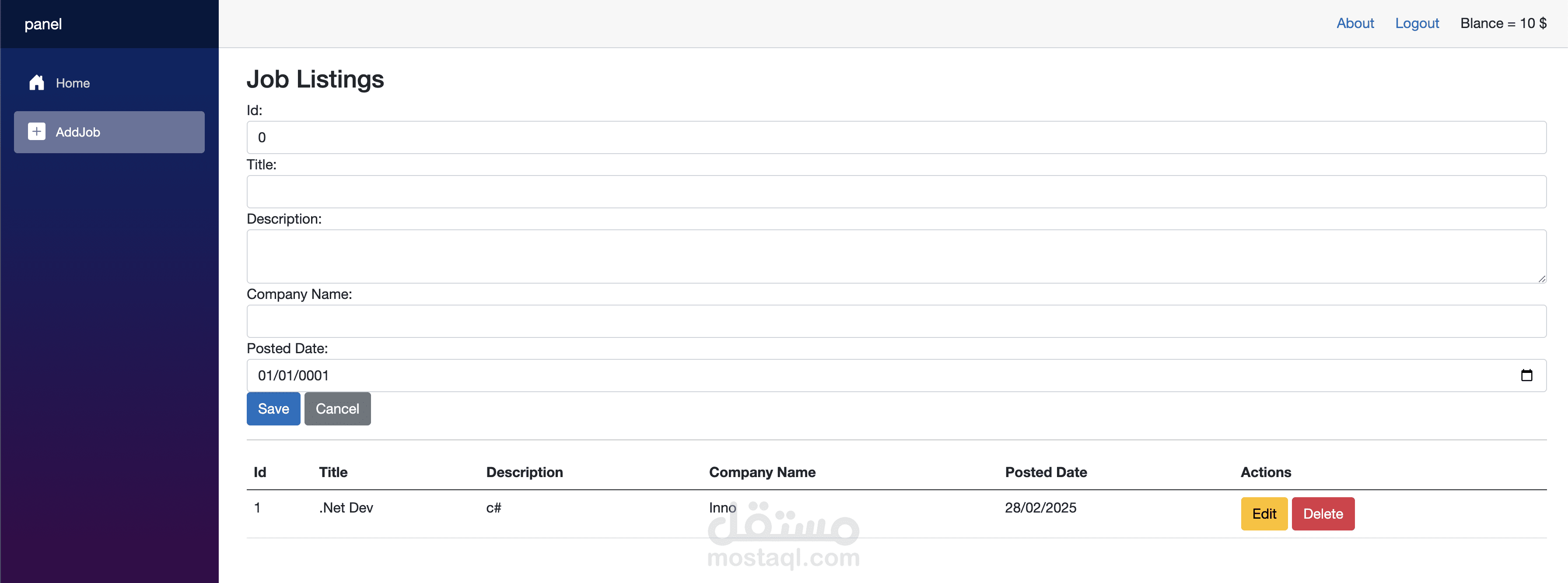
Task: Grab the Description textarea resize handle
Action: tap(1541, 278)
